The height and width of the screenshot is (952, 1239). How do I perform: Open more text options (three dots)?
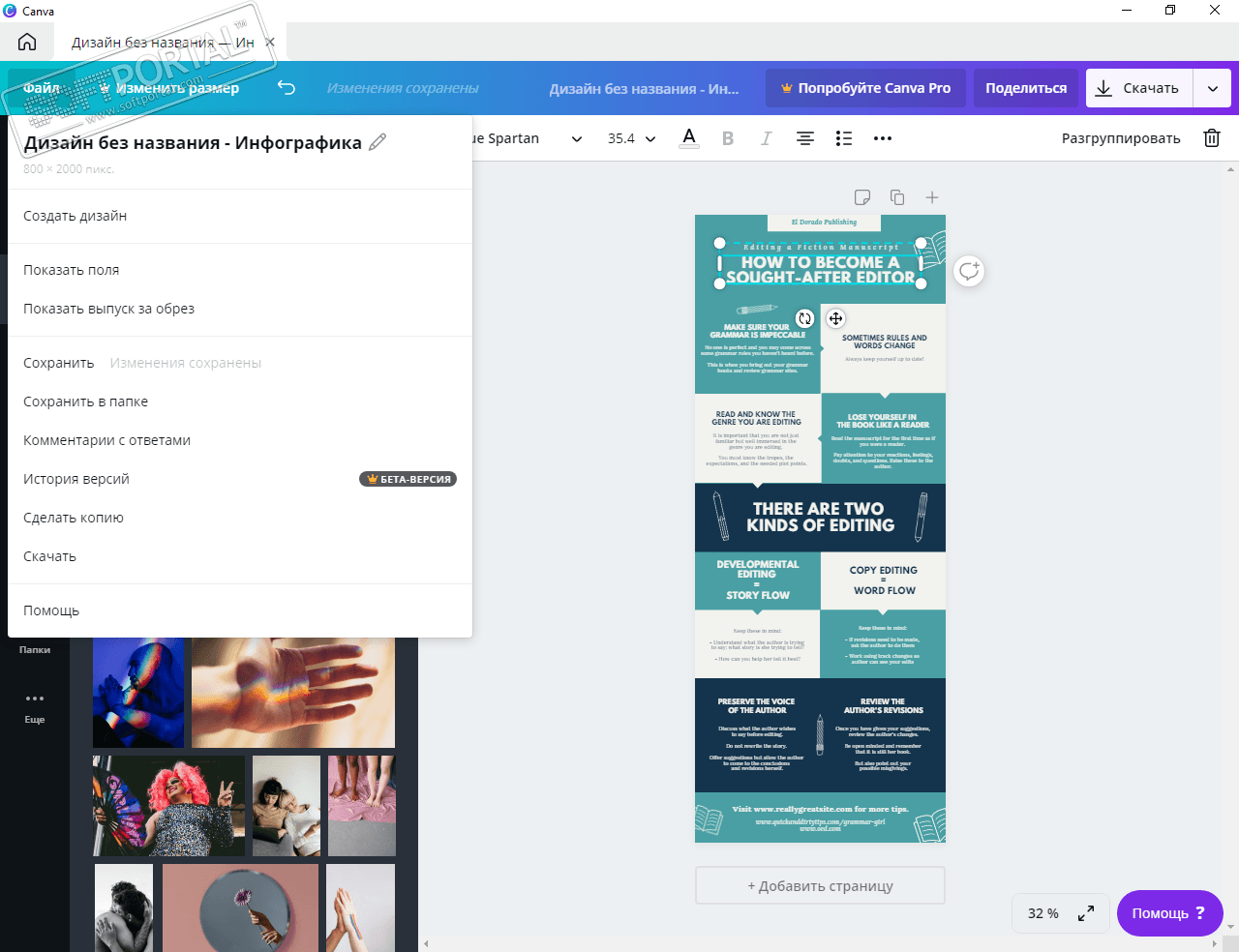coord(883,138)
